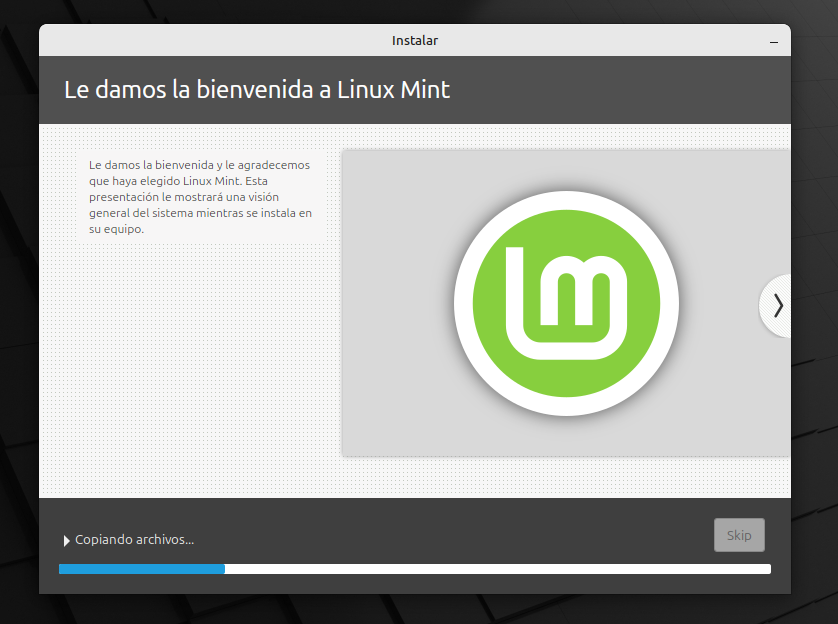838x624 pixels.
Task: Click the words "Linux Mint" in the heading
Action: 395,90
